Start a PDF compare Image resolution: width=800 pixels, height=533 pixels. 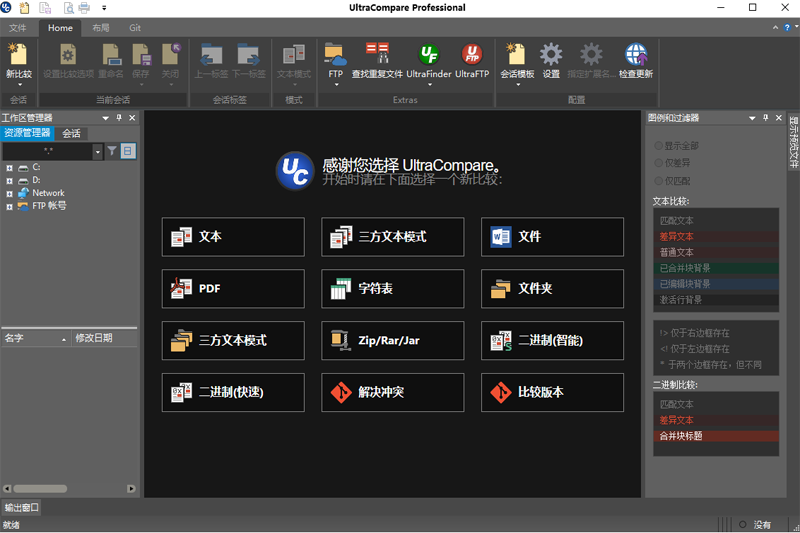(233, 289)
